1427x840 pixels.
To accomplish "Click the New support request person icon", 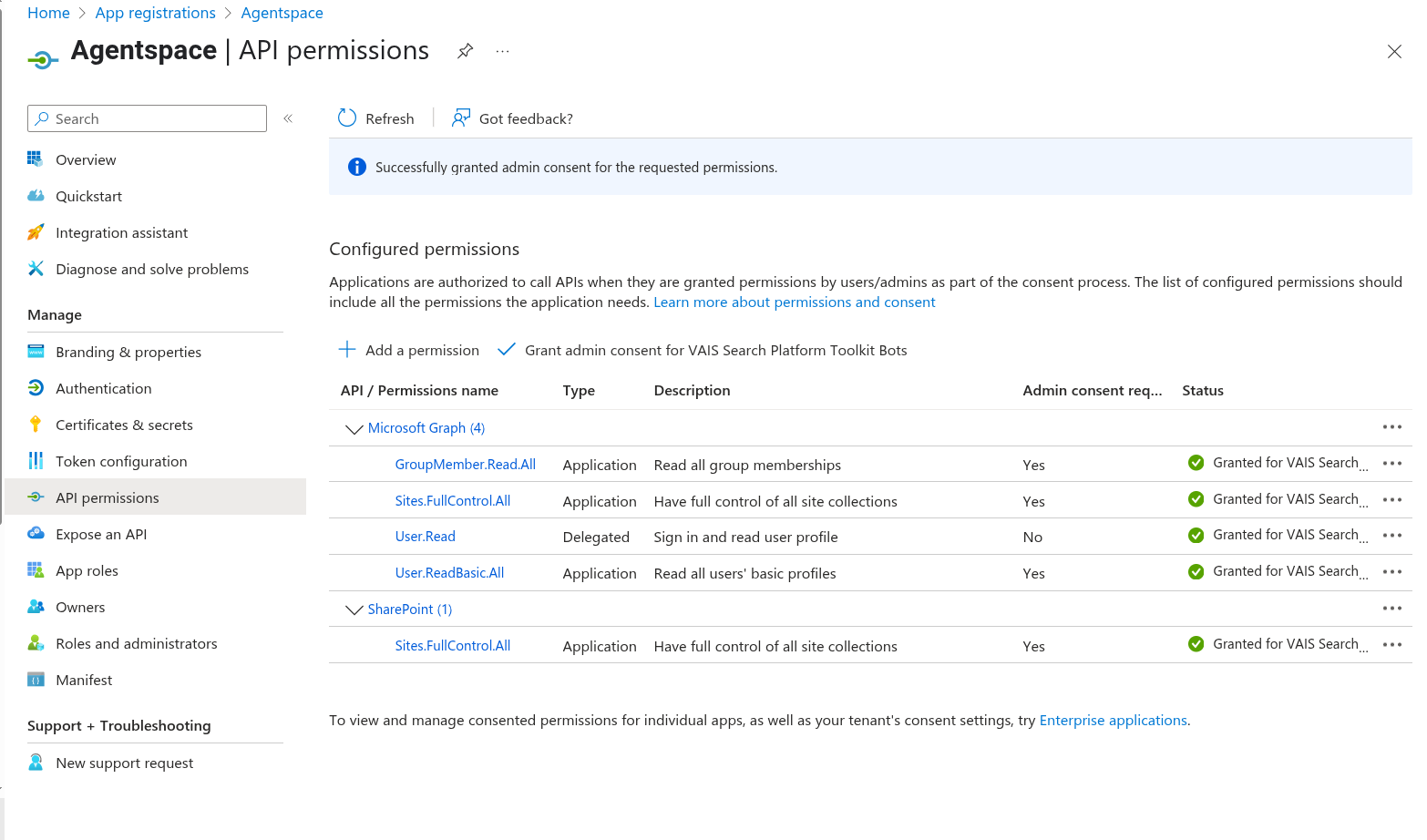I will pyautogui.click(x=36, y=763).
